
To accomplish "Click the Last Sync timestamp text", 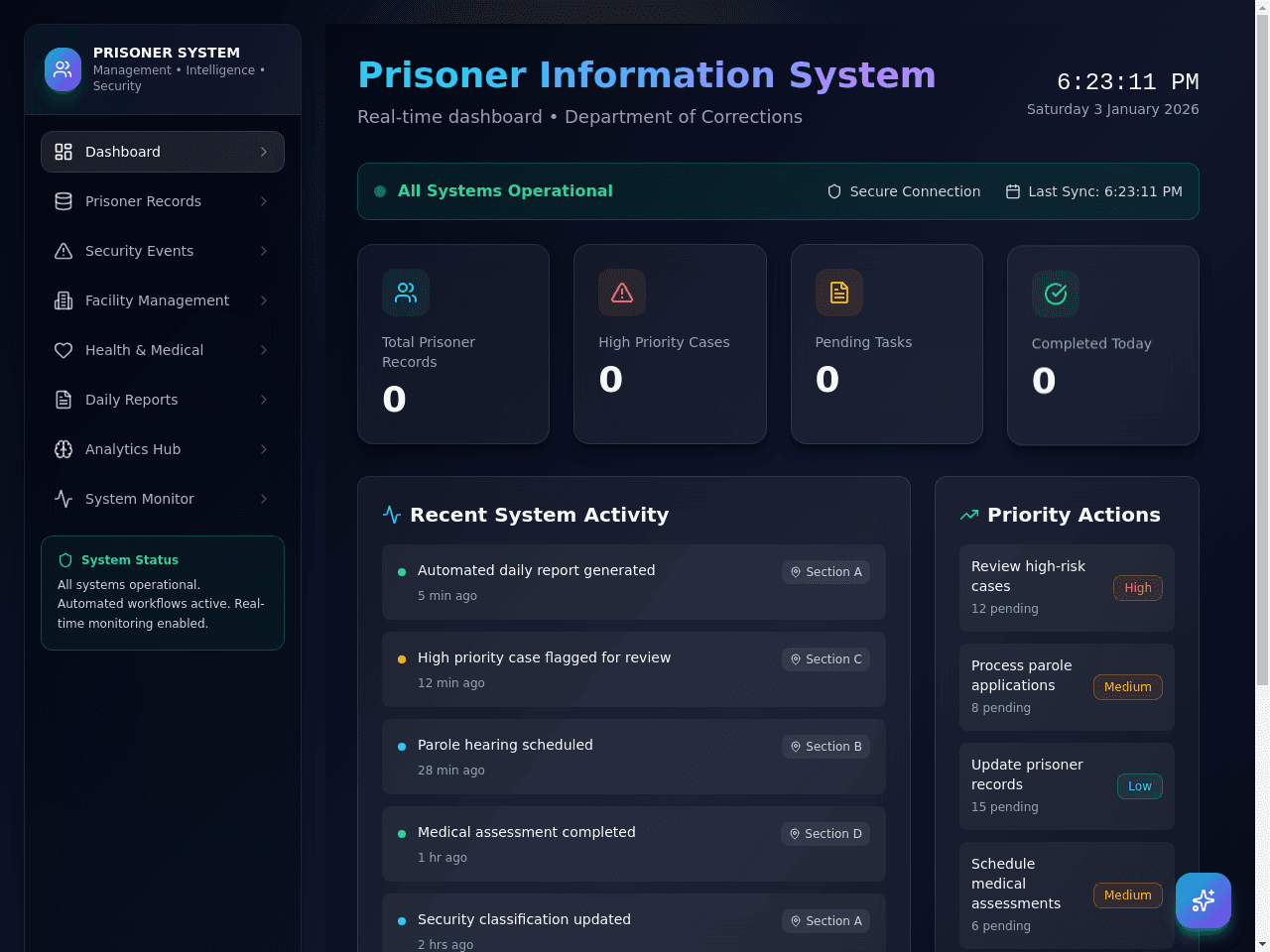I will pyautogui.click(x=1105, y=191).
